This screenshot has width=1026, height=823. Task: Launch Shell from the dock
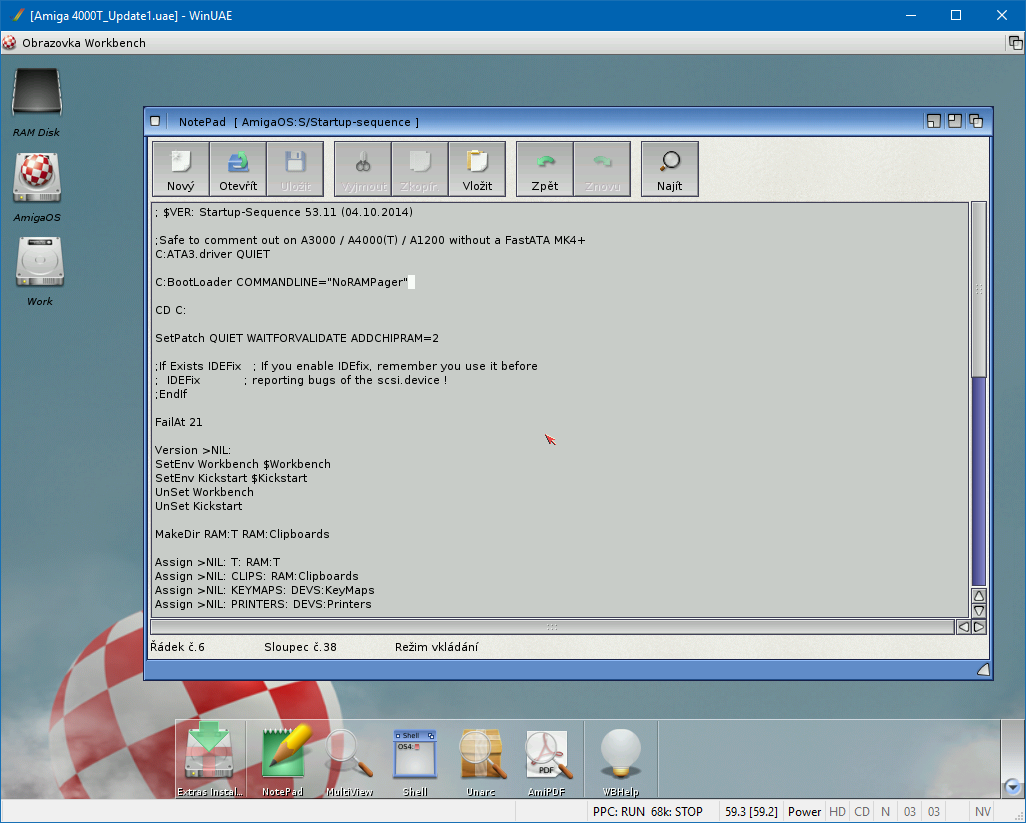point(415,756)
